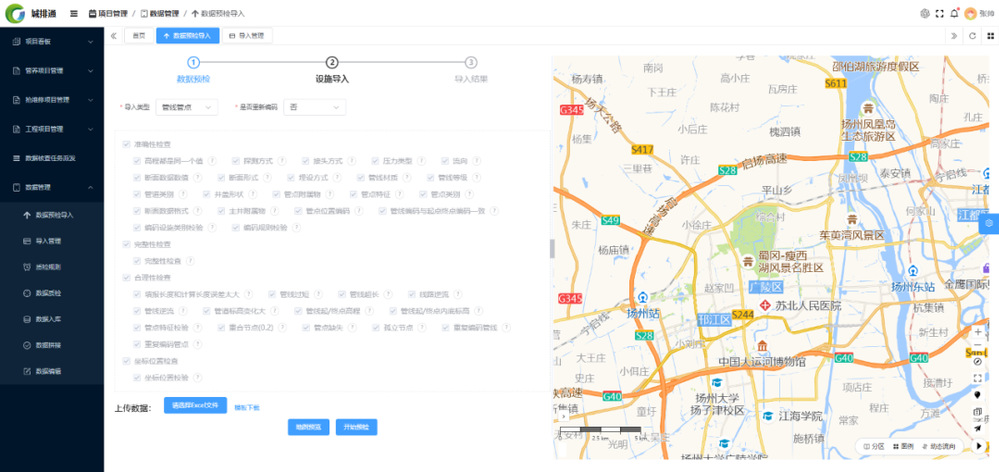
Task: Zoom in on the map with plus
Action: click(x=978, y=332)
